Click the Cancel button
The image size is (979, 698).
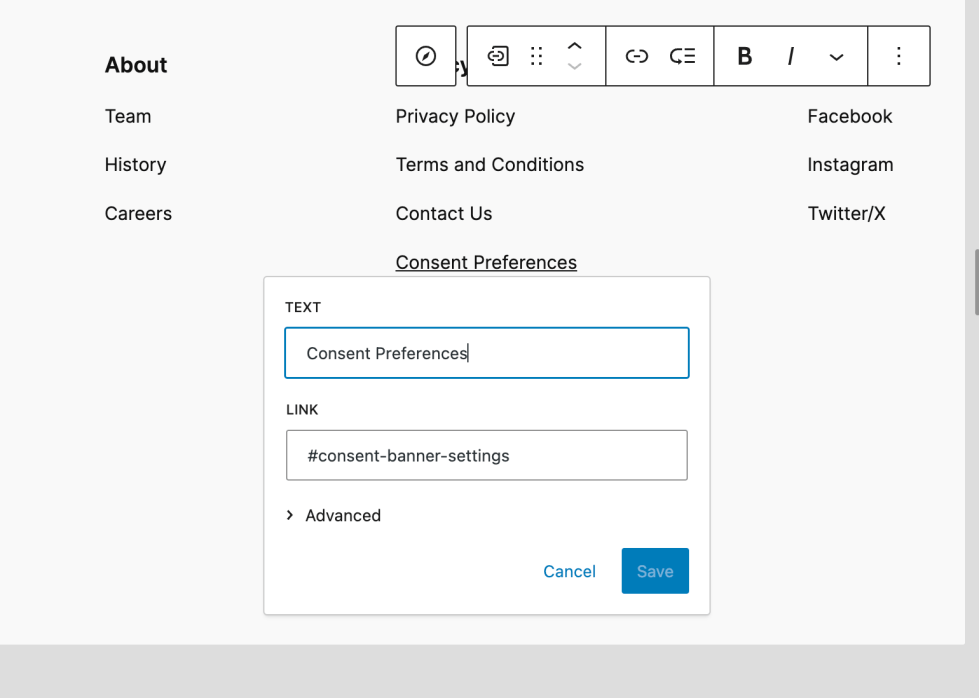pos(569,571)
